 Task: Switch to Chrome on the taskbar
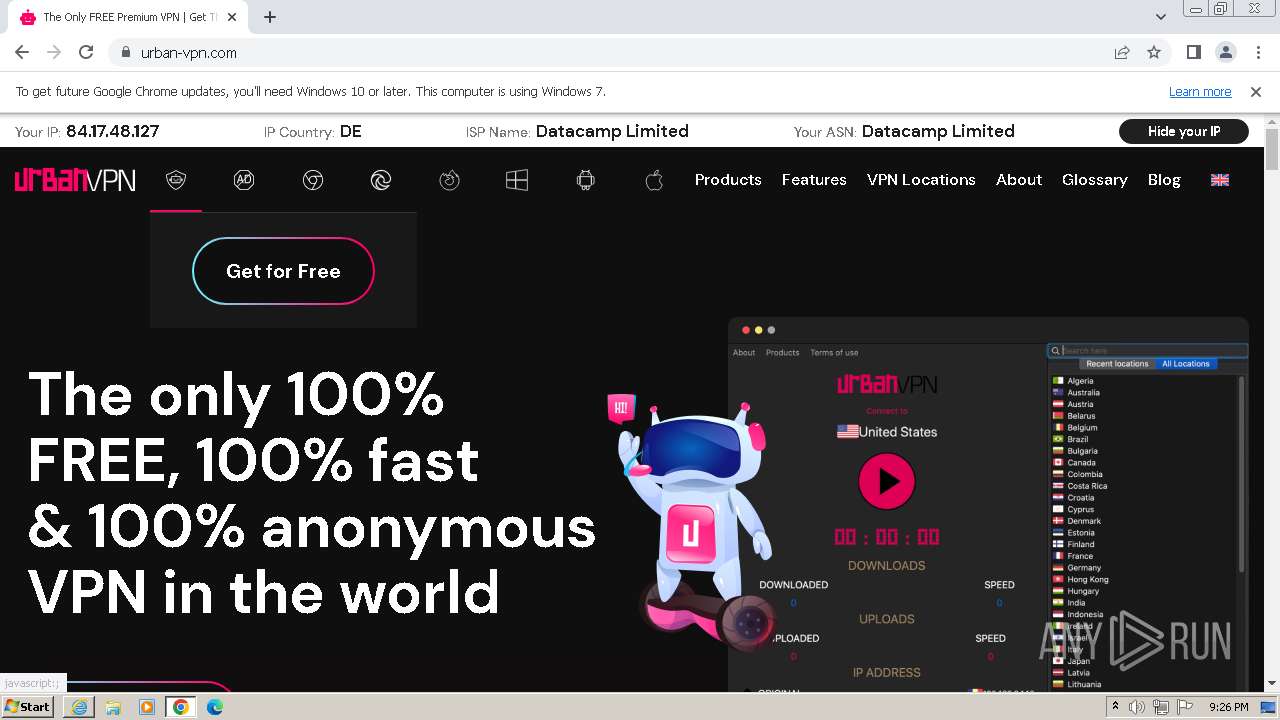click(x=181, y=707)
